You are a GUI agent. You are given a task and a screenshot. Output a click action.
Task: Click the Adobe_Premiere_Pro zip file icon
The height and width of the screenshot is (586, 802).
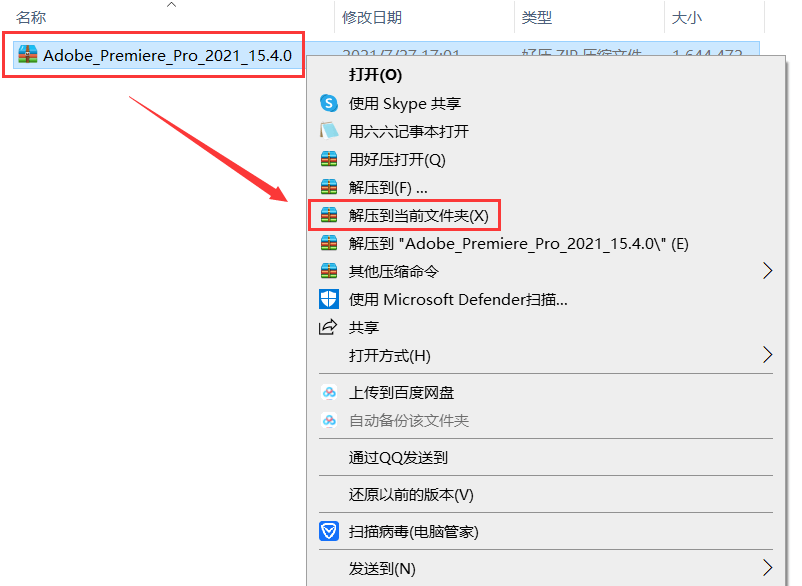(x=28, y=55)
